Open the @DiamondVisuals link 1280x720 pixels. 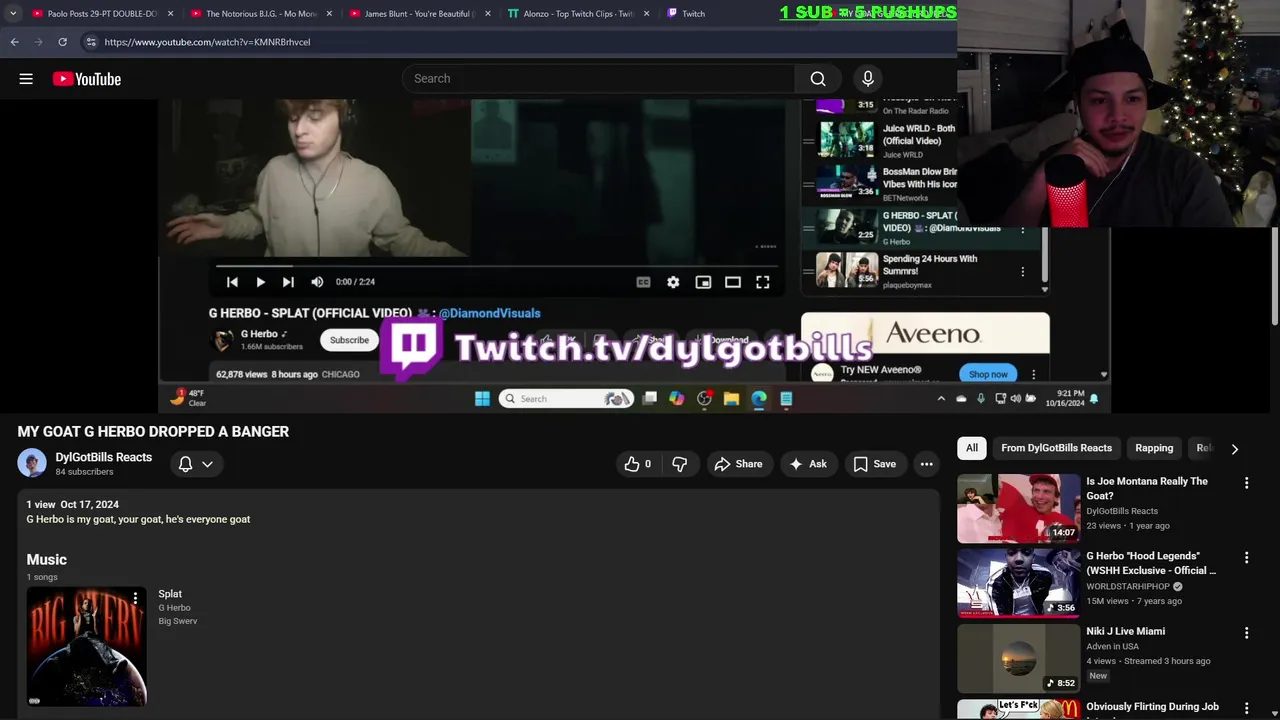click(489, 313)
